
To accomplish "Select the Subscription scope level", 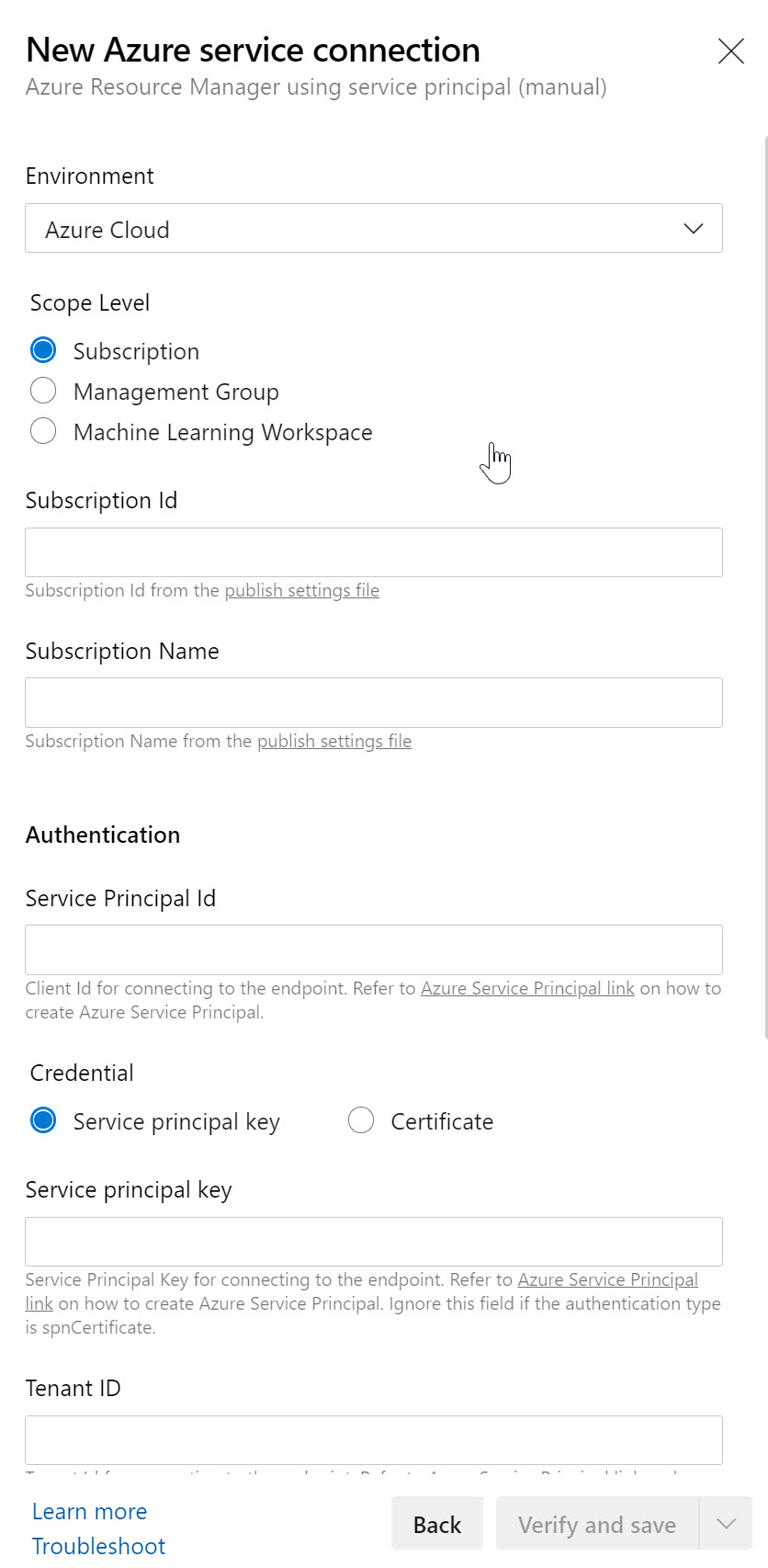I will pyautogui.click(x=43, y=350).
